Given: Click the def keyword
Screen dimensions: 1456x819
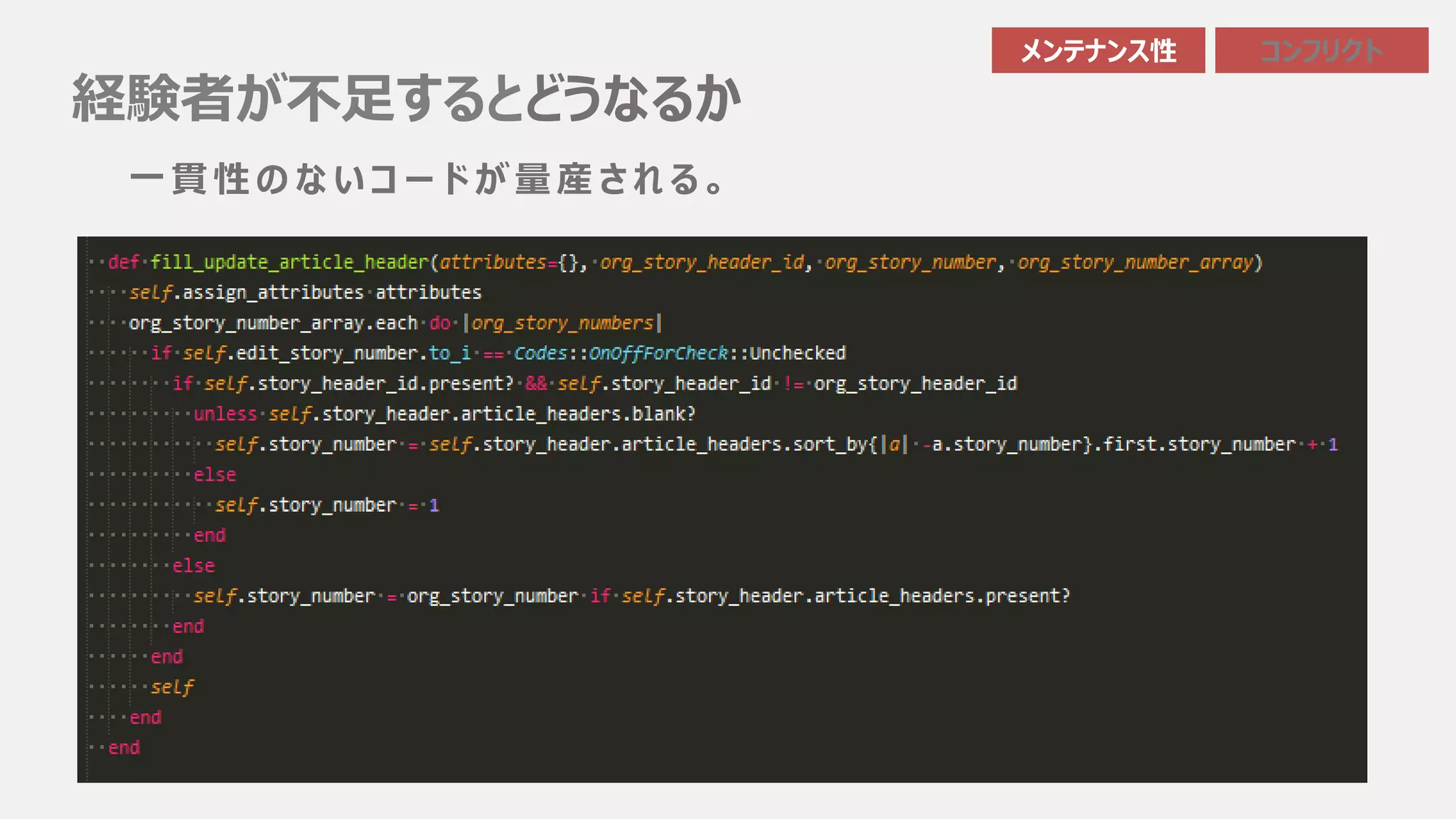Looking at the screenshot, I should coord(124,262).
